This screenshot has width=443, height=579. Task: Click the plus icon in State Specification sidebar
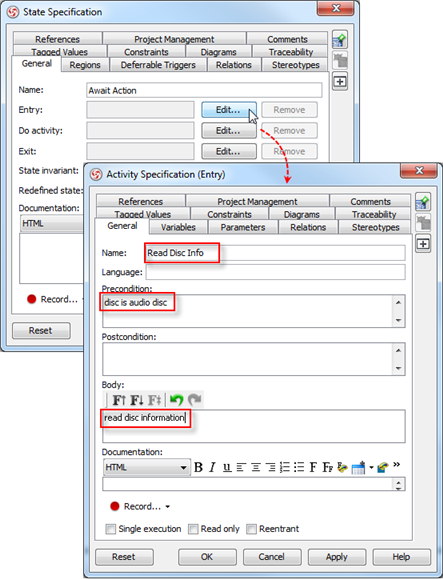click(340, 81)
